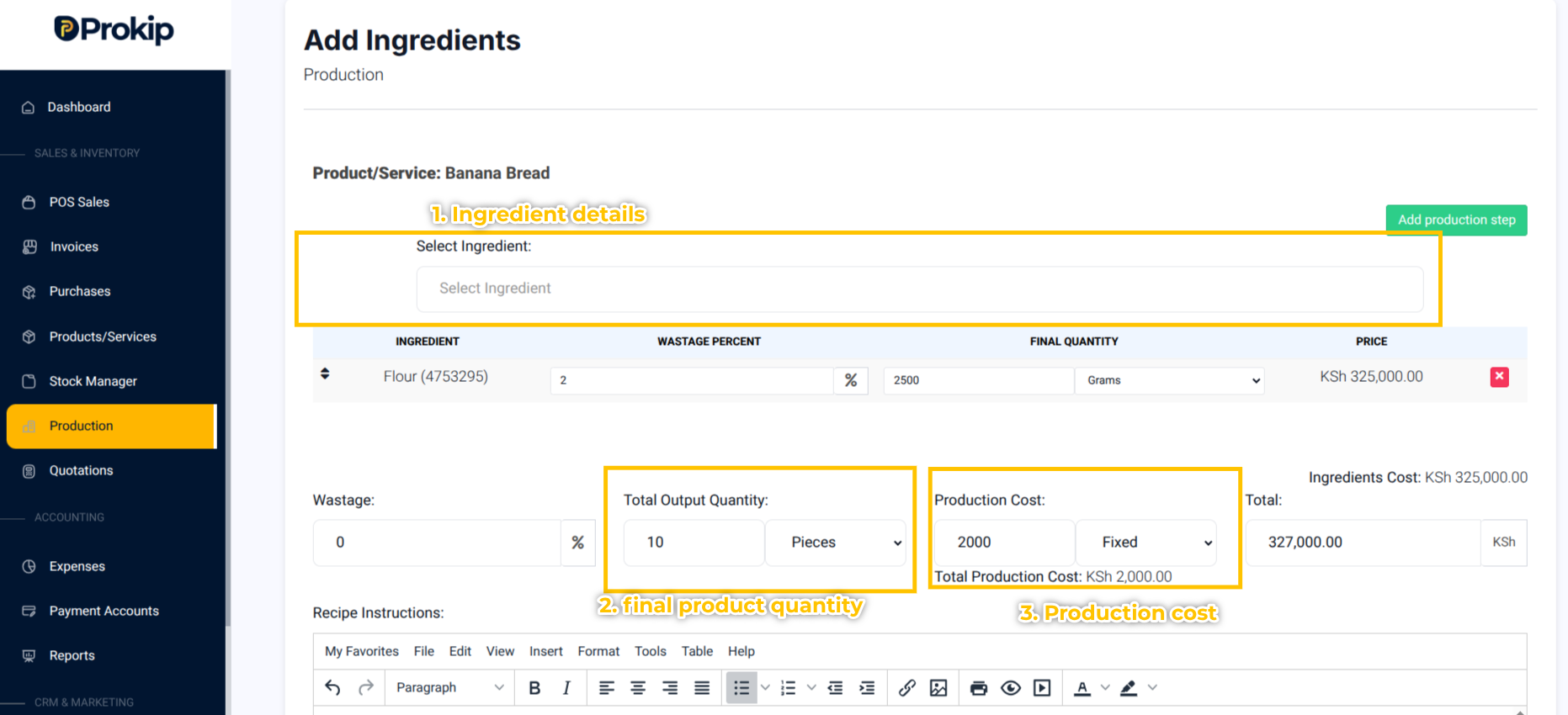
Task: Click the Total field showing 327,000.00
Action: pos(1363,543)
